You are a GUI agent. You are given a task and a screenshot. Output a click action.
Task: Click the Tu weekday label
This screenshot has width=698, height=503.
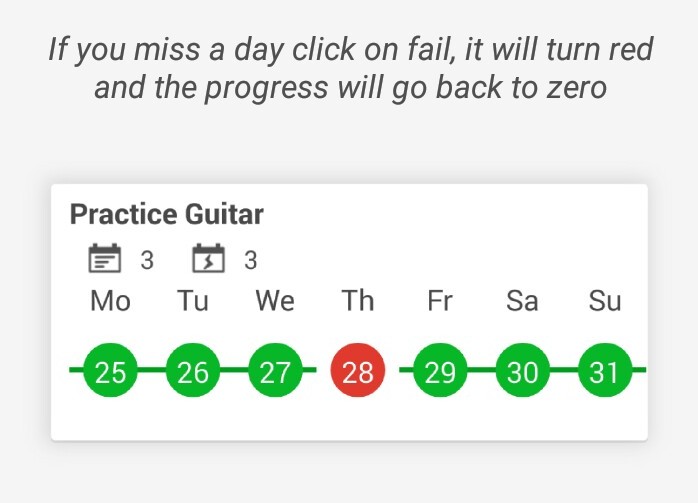pyautogui.click(x=193, y=301)
